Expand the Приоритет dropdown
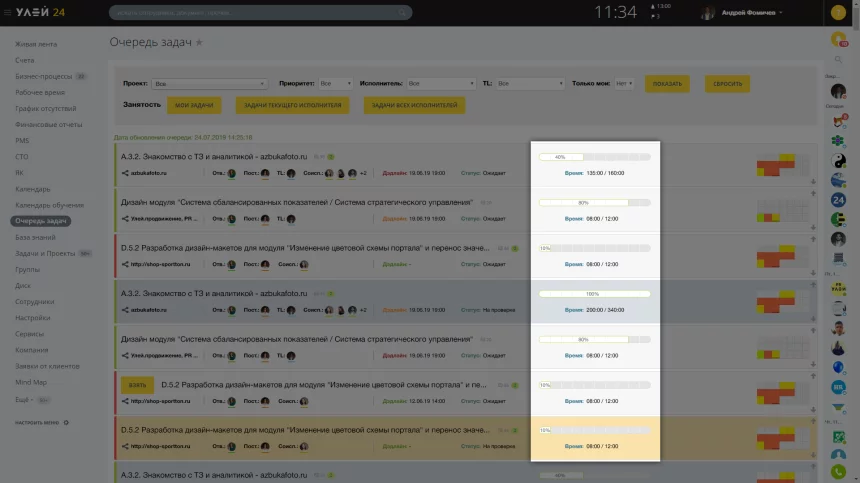This screenshot has width=860, height=483. click(335, 84)
